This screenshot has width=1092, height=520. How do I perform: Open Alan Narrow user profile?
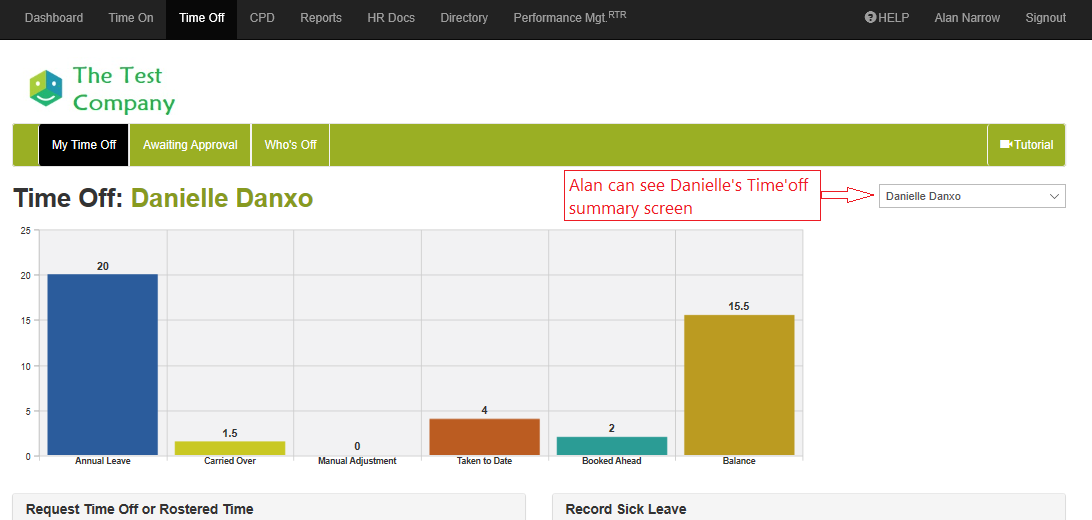coord(967,18)
